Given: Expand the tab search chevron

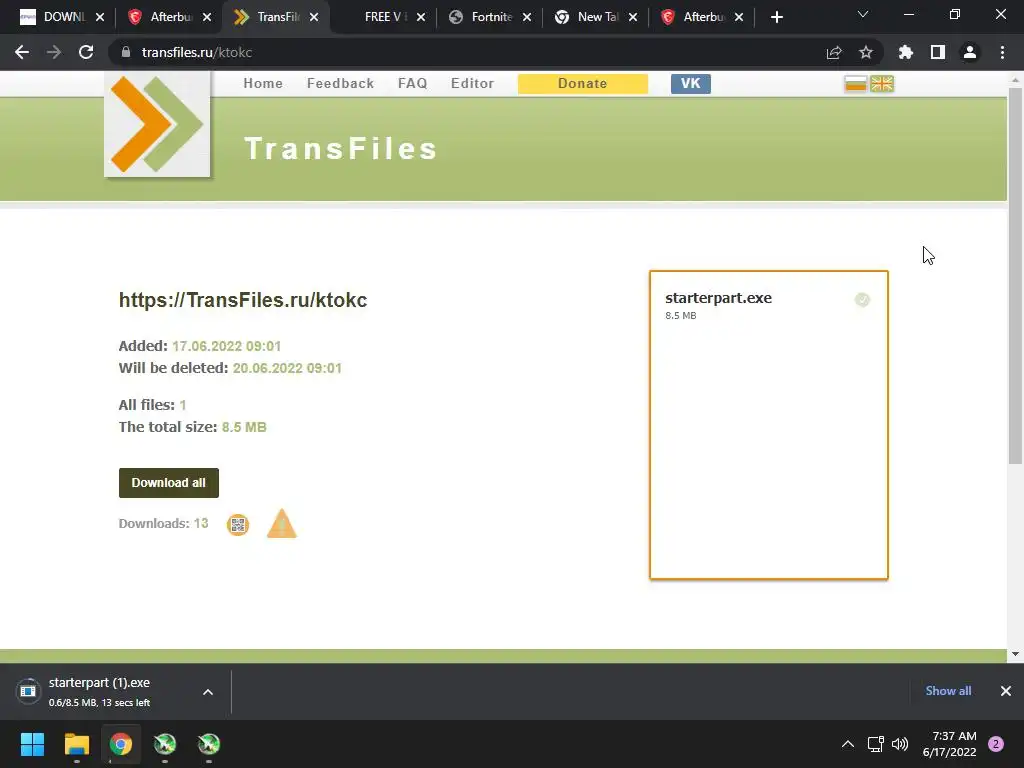Looking at the screenshot, I should [863, 14].
